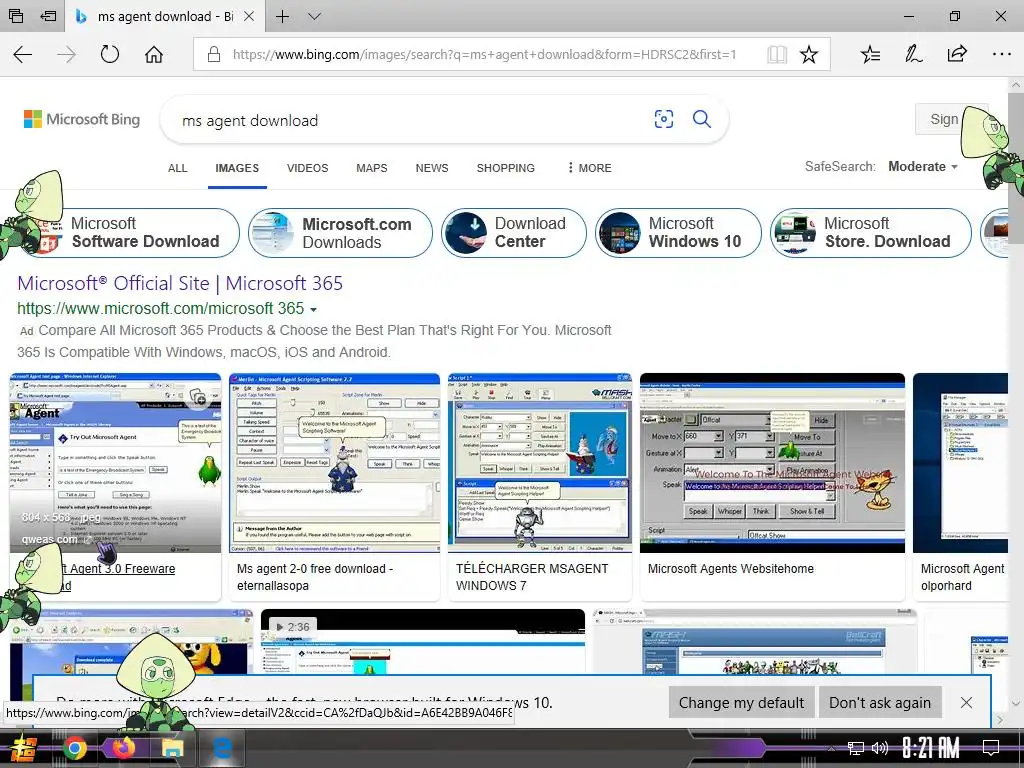Select the IMAGES search tab
The image size is (1024, 768).
237,168
